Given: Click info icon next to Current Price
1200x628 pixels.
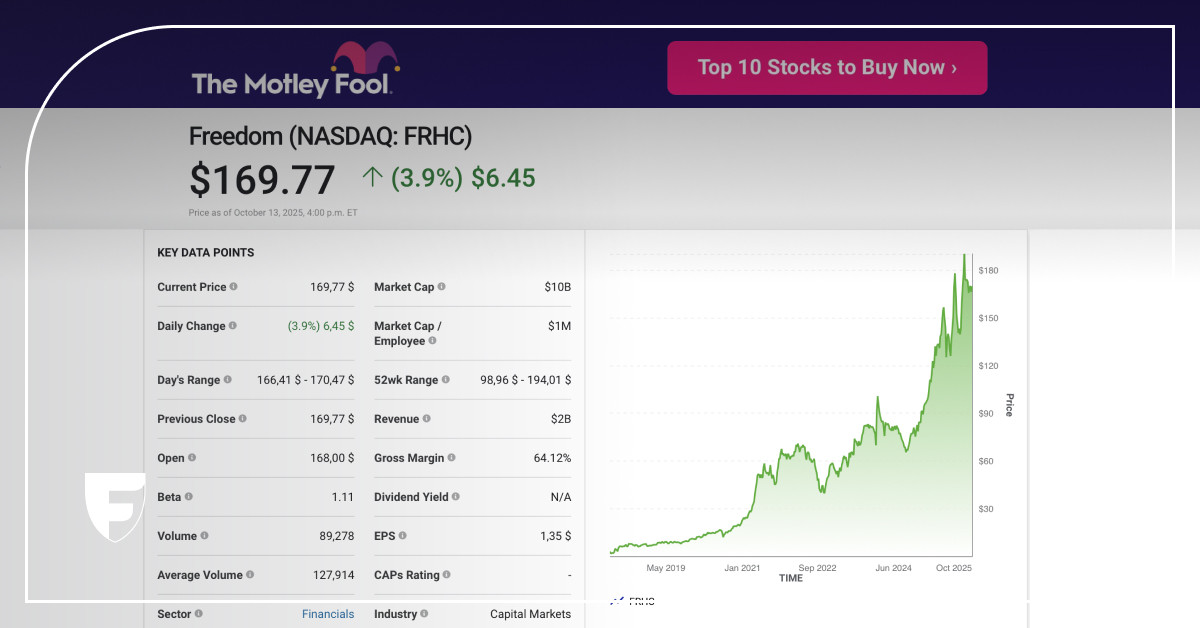Looking at the screenshot, I should [234, 287].
